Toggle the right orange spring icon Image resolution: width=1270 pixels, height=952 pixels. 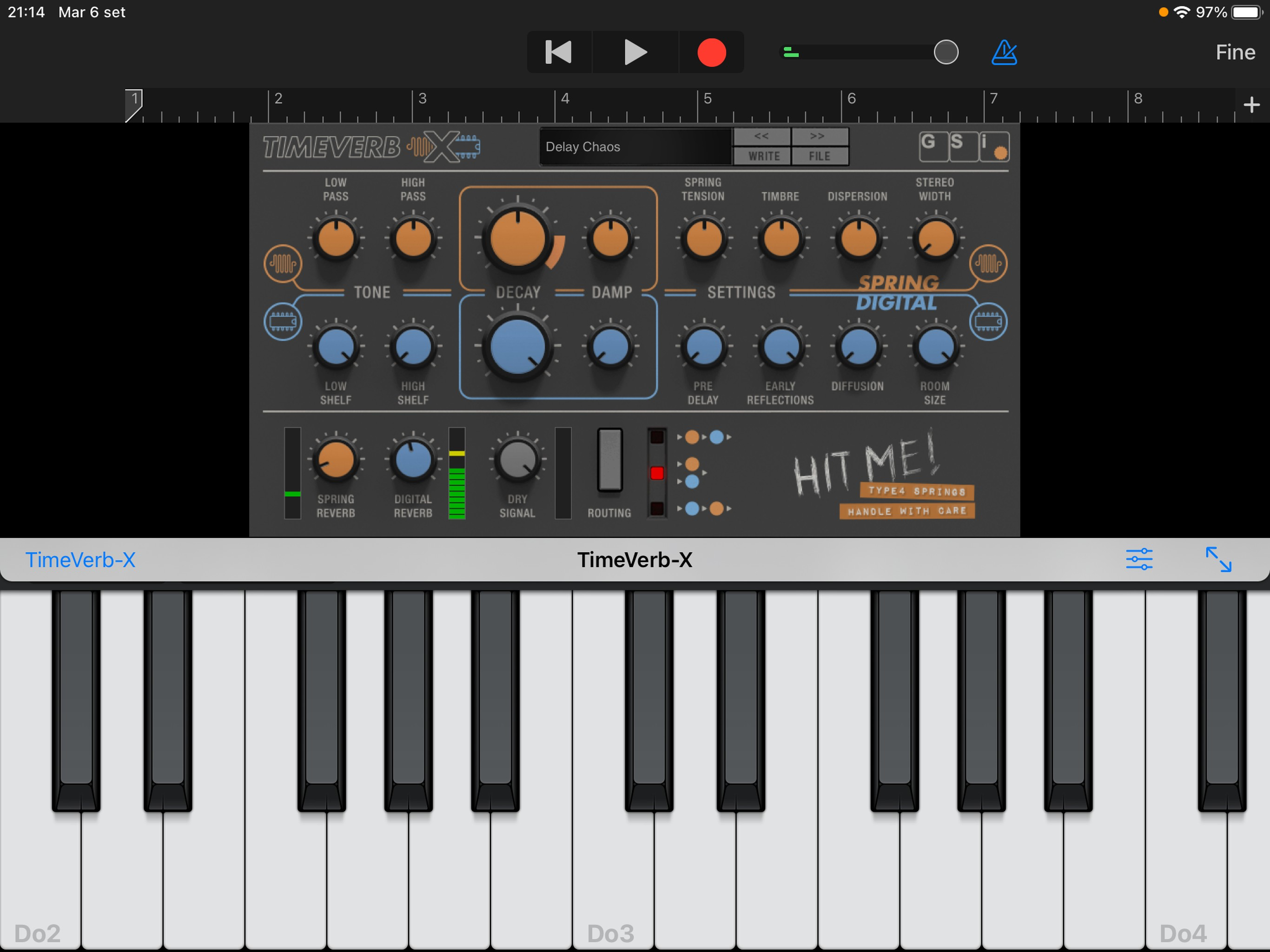pyautogui.click(x=988, y=264)
